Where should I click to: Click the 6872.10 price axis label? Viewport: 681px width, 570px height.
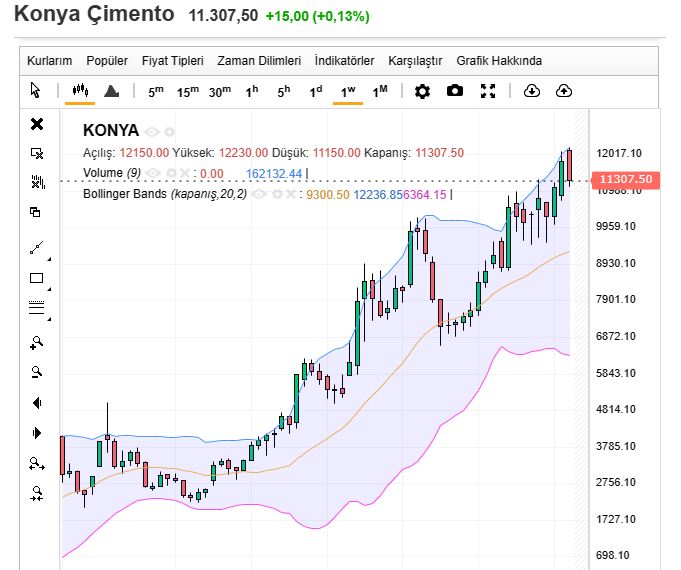[x=616, y=336]
